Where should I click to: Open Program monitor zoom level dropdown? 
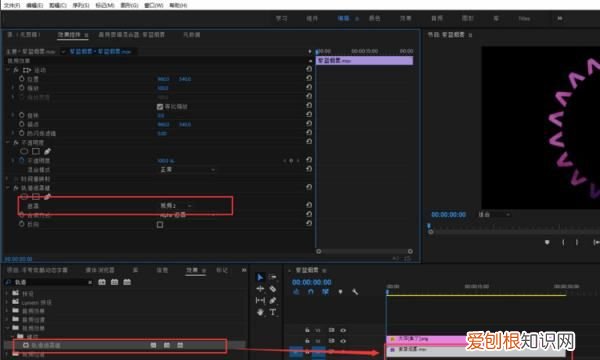point(494,215)
